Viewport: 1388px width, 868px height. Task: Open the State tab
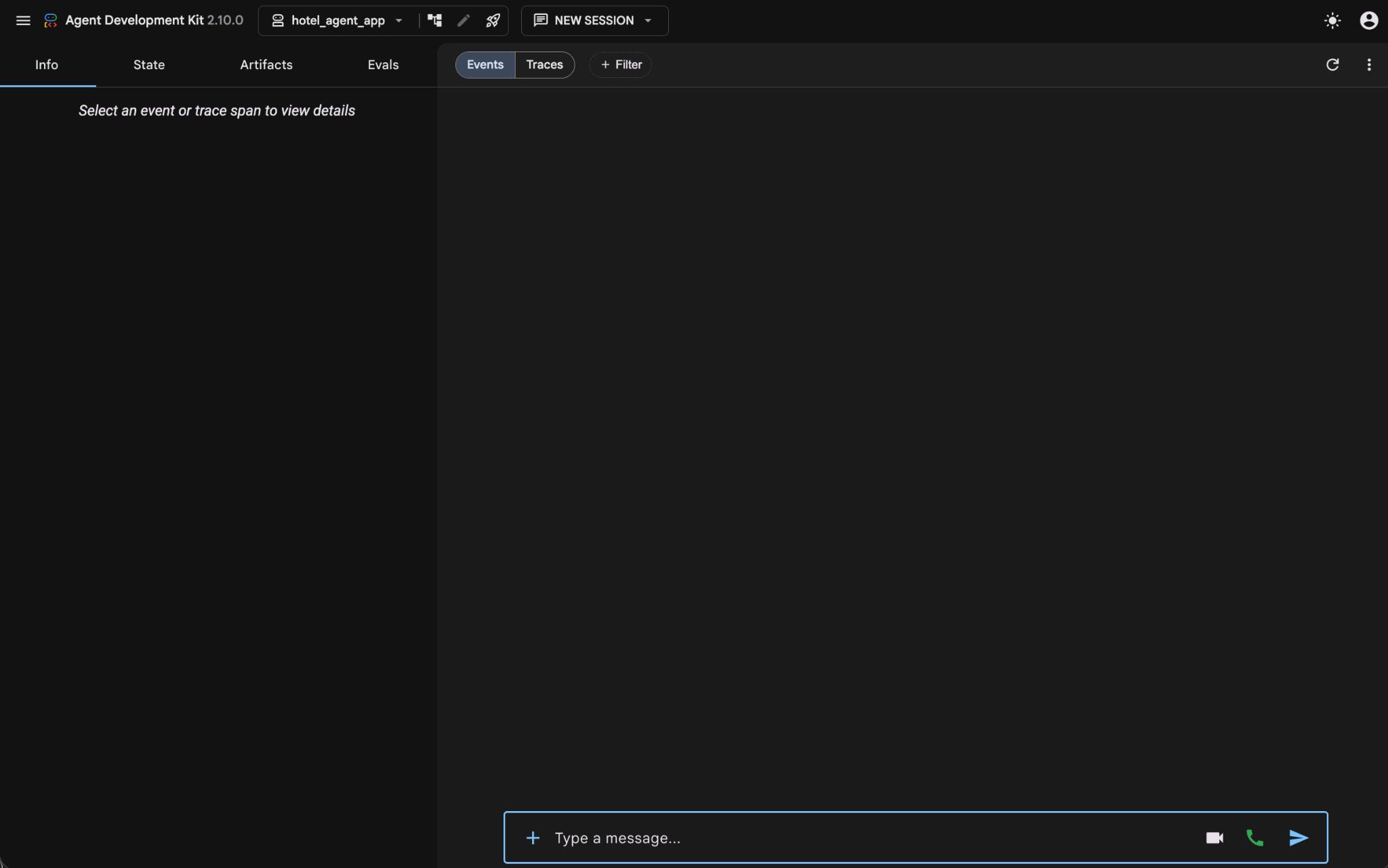pyautogui.click(x=149, y=64)
